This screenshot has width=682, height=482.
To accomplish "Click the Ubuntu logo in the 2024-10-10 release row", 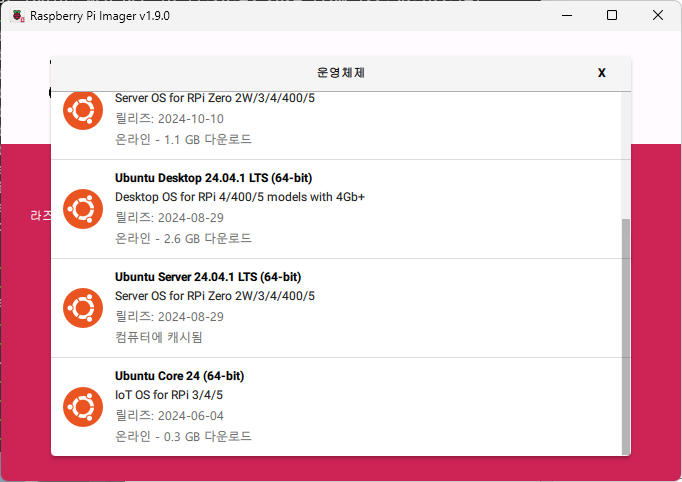I will [83, 110].
